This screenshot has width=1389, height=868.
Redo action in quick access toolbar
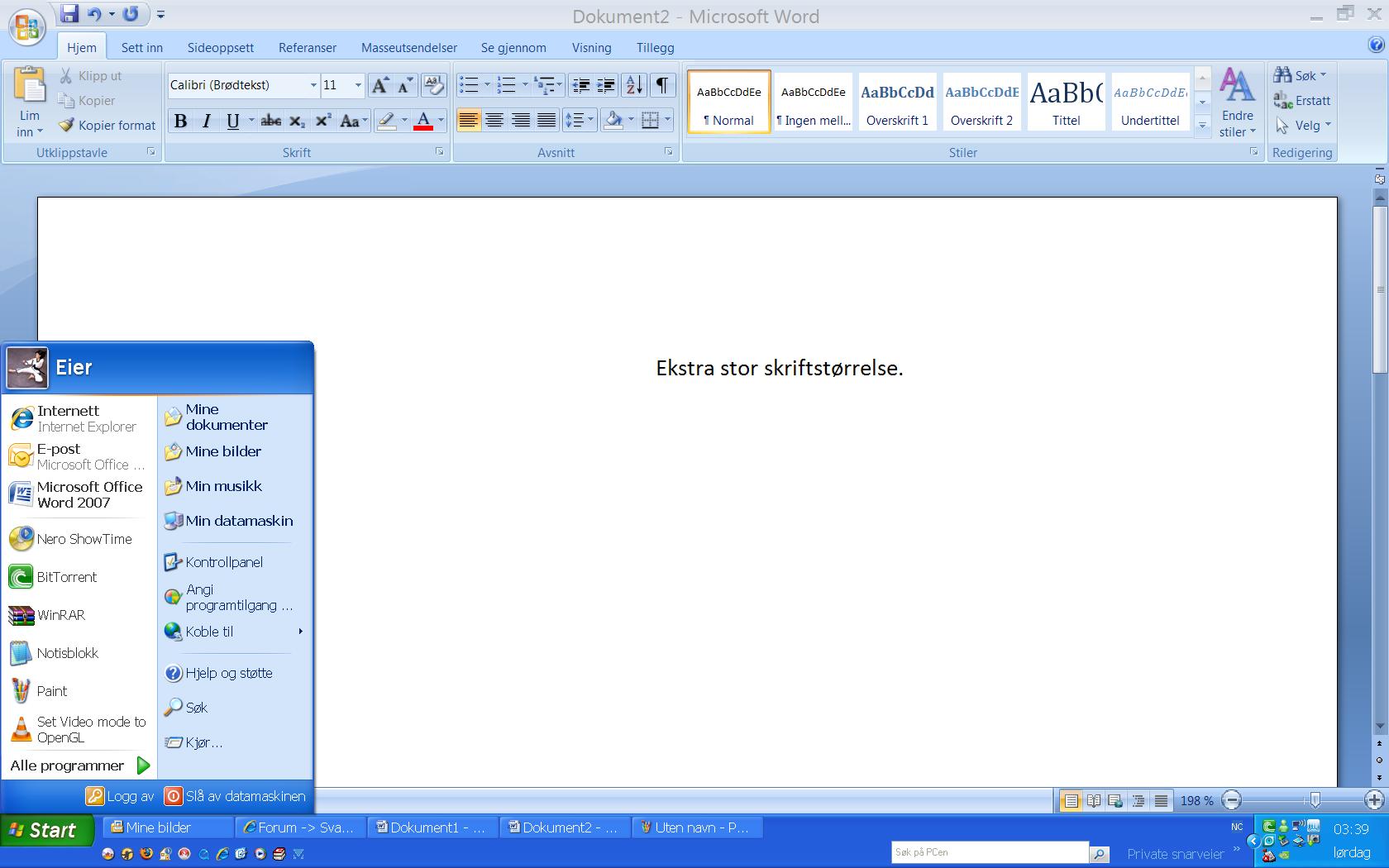[131, 14]
